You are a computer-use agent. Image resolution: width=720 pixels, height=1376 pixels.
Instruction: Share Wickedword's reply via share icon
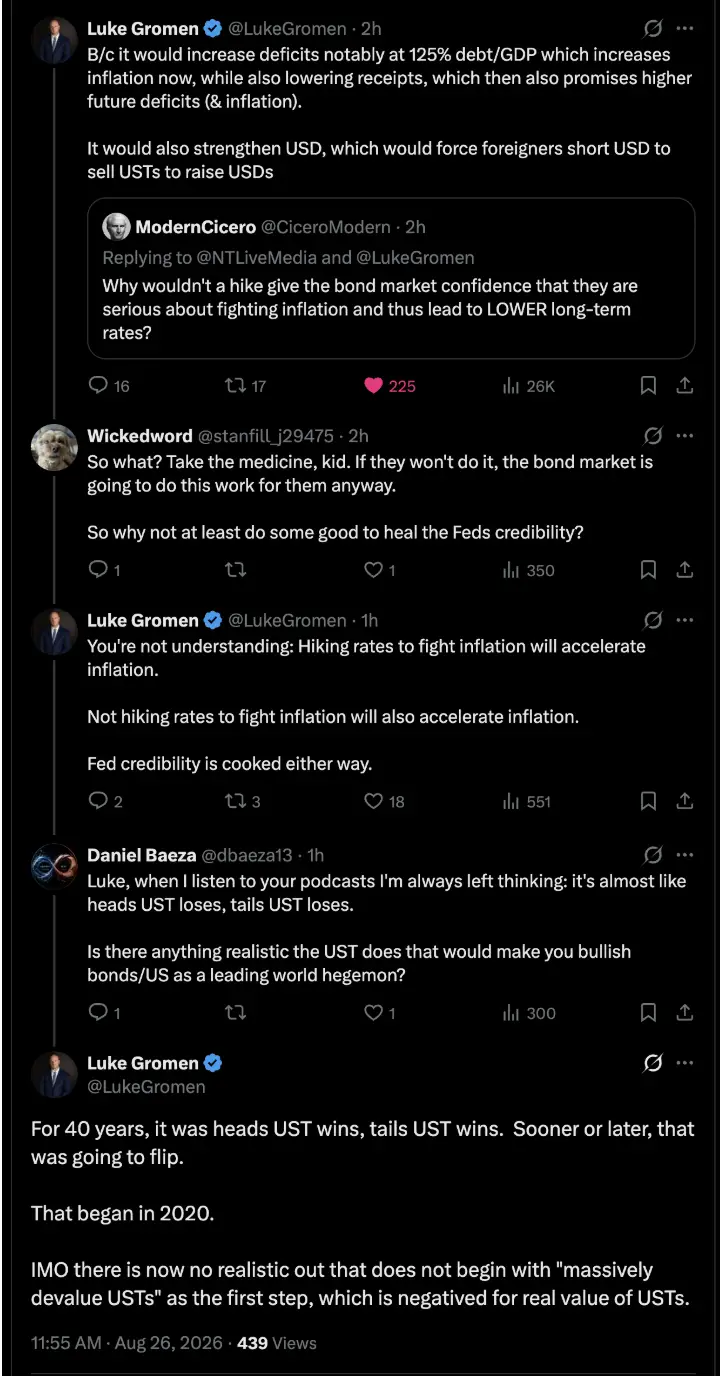[x=685, y=570]
